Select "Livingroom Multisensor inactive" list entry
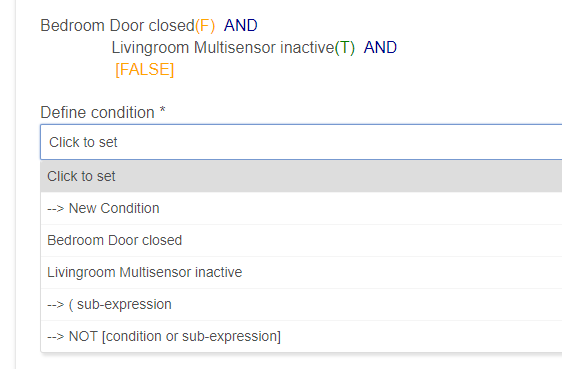Viewport: 562px width, 369px height. coord(301,272)
